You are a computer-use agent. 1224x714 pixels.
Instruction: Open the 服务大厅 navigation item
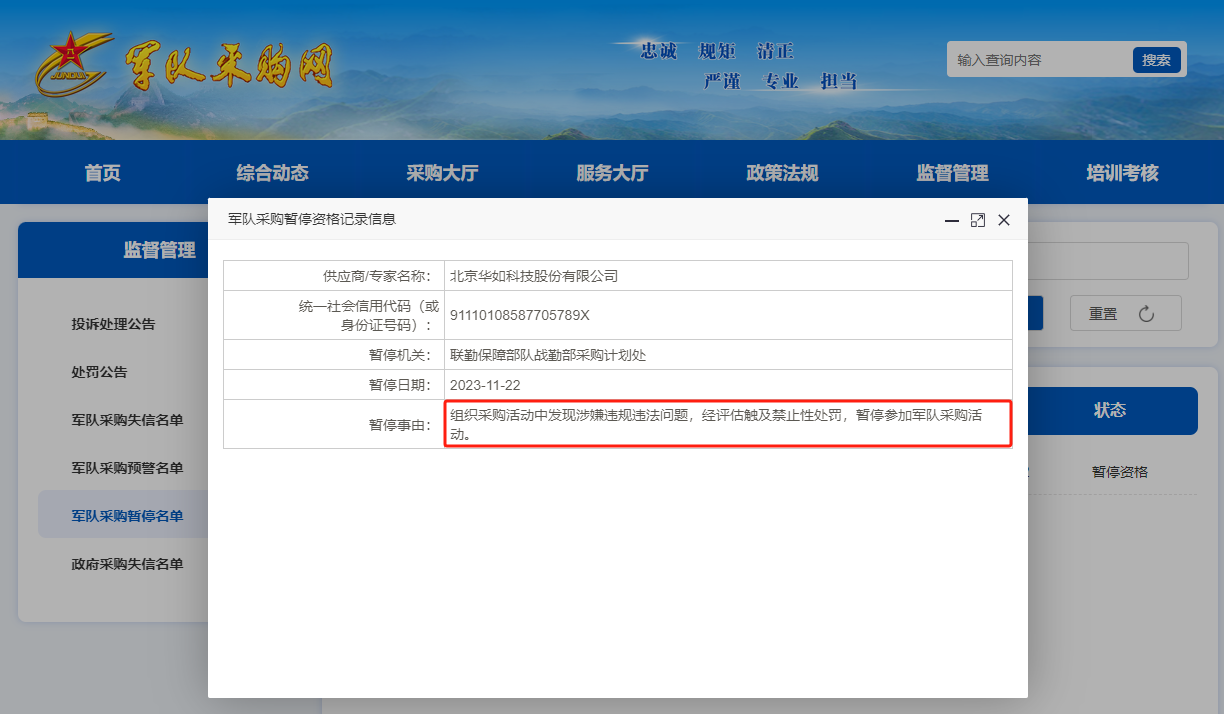click(612, 173)
